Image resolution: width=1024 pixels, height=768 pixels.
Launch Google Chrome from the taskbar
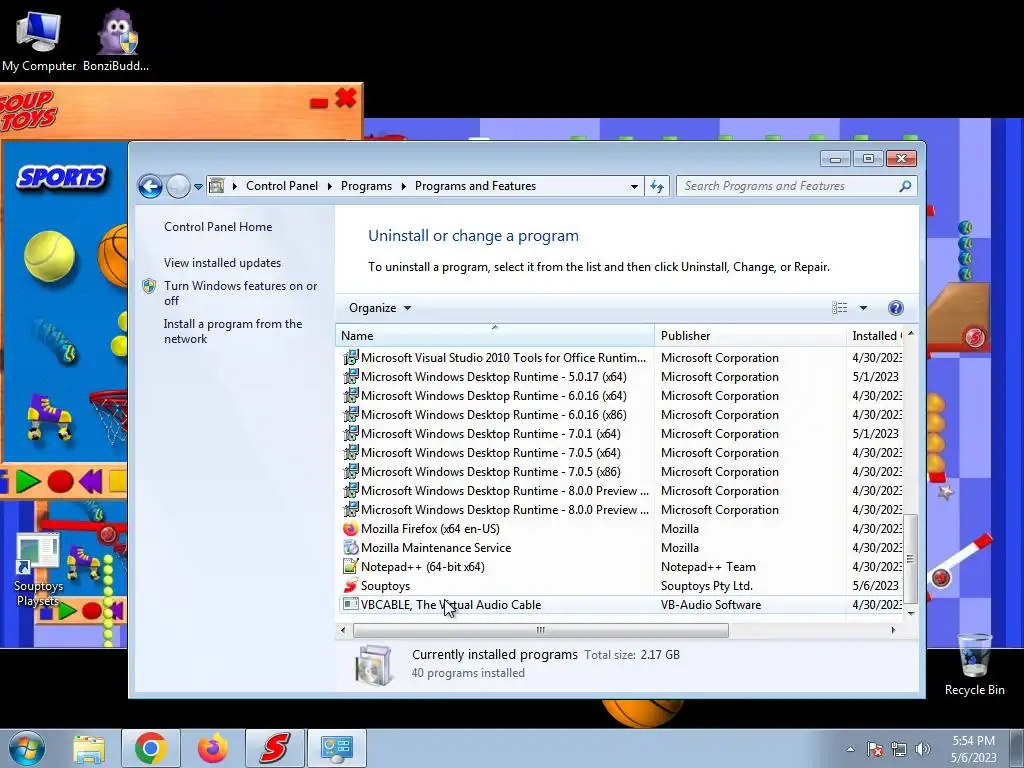coord(151,748)
